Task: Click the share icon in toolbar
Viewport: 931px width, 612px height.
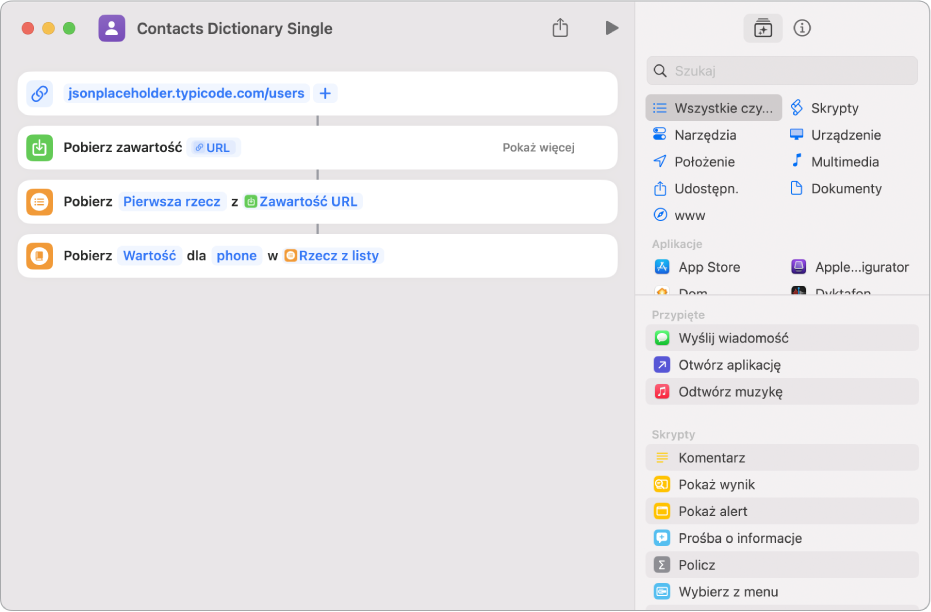Action: click(x=560, y=29)
